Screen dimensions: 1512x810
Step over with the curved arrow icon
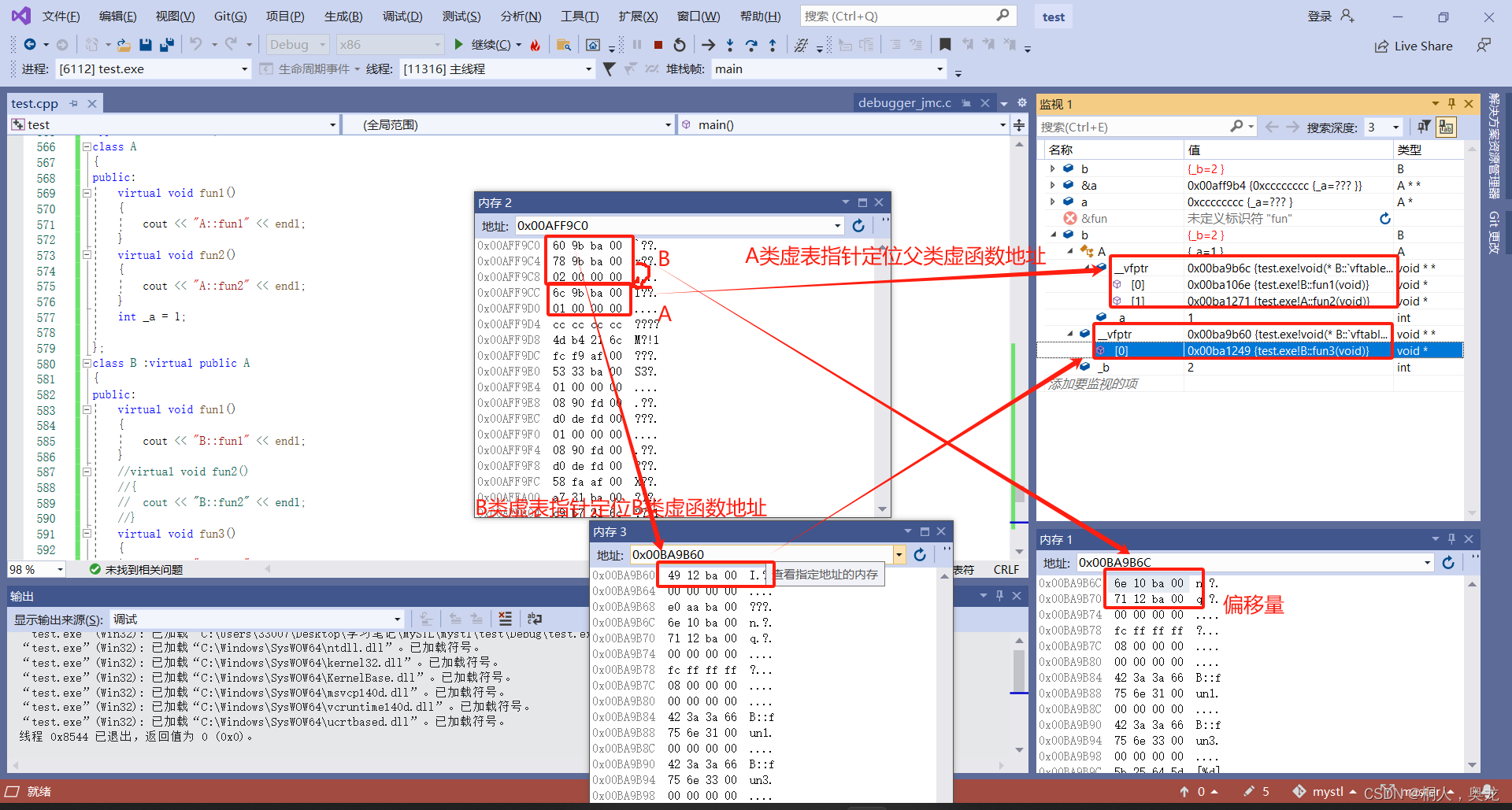coord(751,45)
